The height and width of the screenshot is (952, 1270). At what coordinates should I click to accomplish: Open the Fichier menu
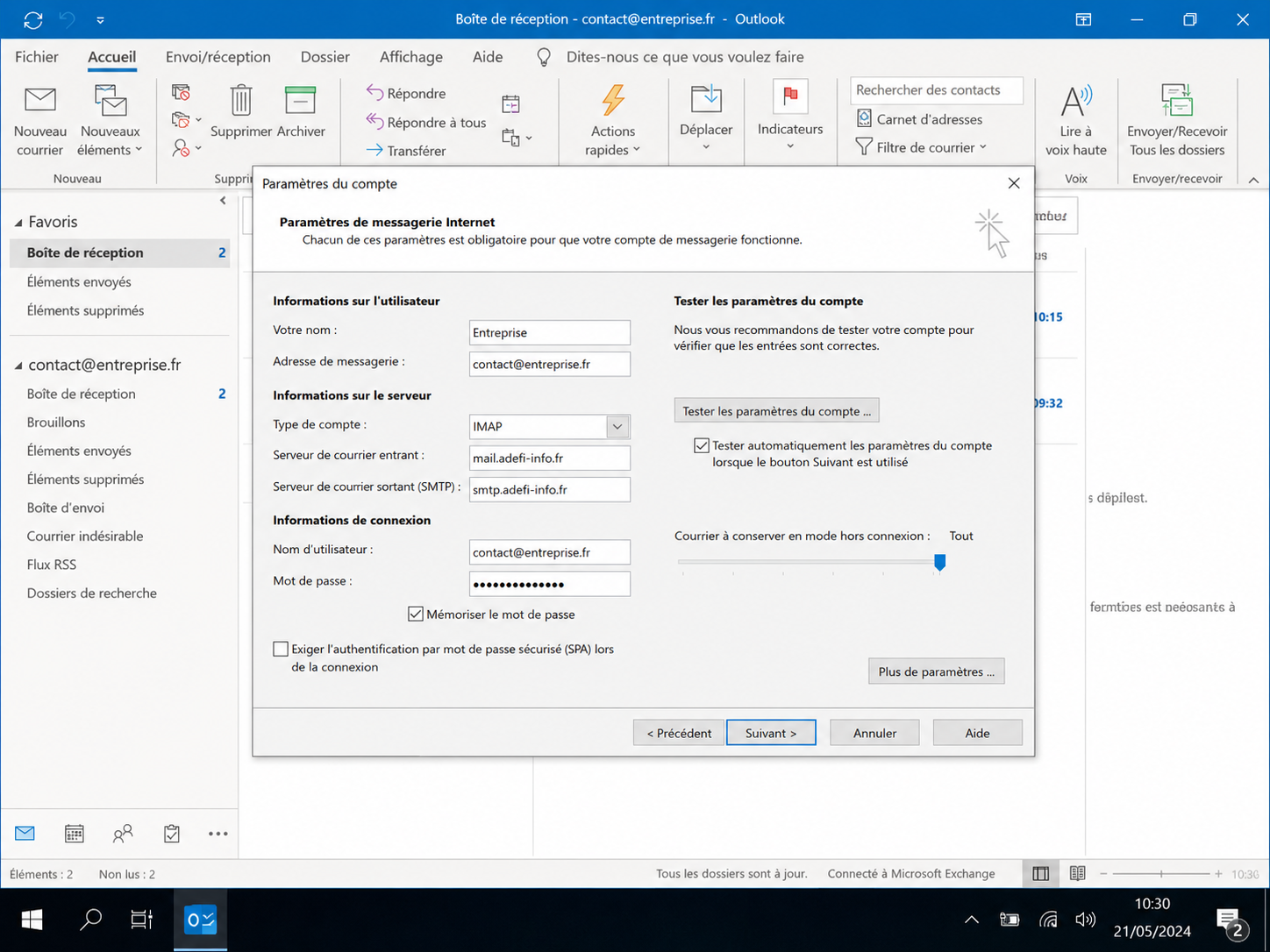pos(37,57)
